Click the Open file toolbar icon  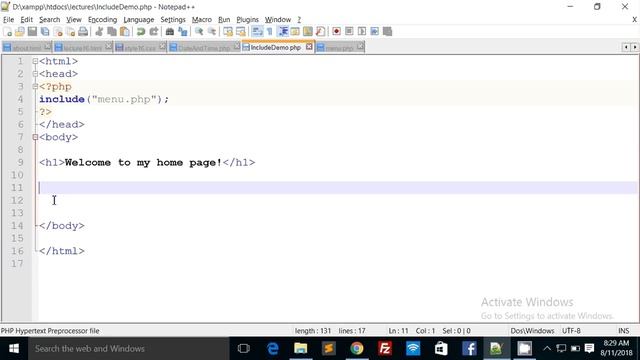click(x=20, y=31)
